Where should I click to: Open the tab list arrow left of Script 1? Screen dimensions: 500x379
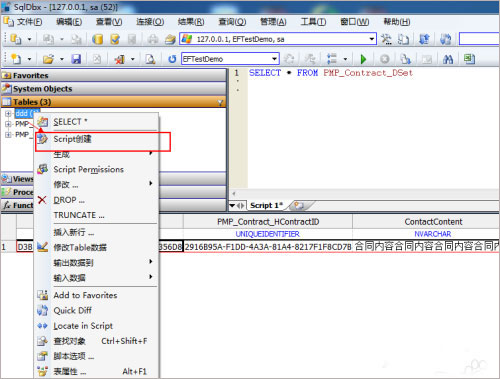(232, 206)
